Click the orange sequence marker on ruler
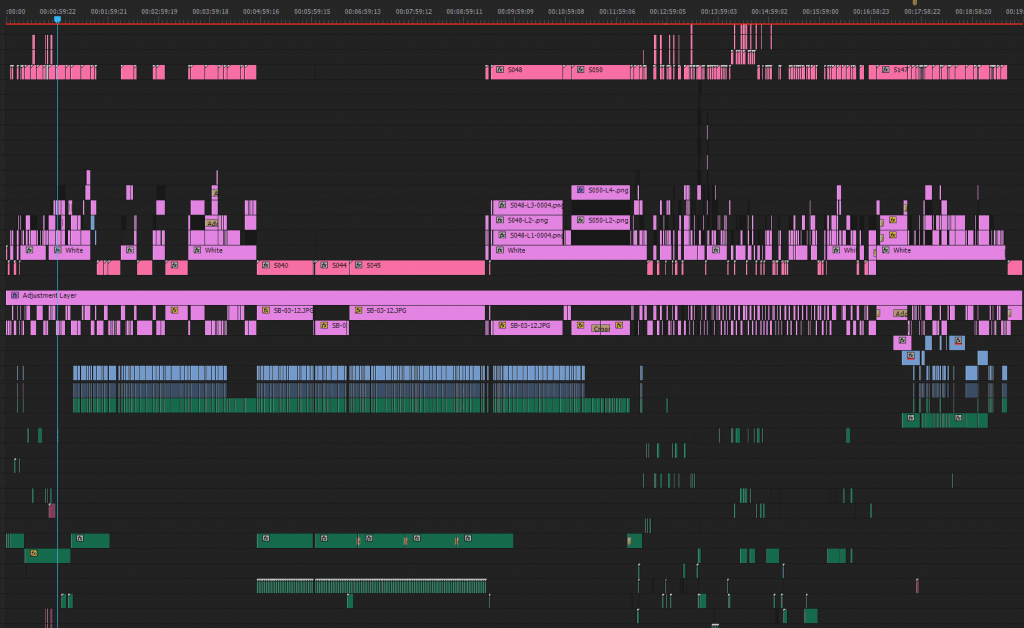 (914, 3)
